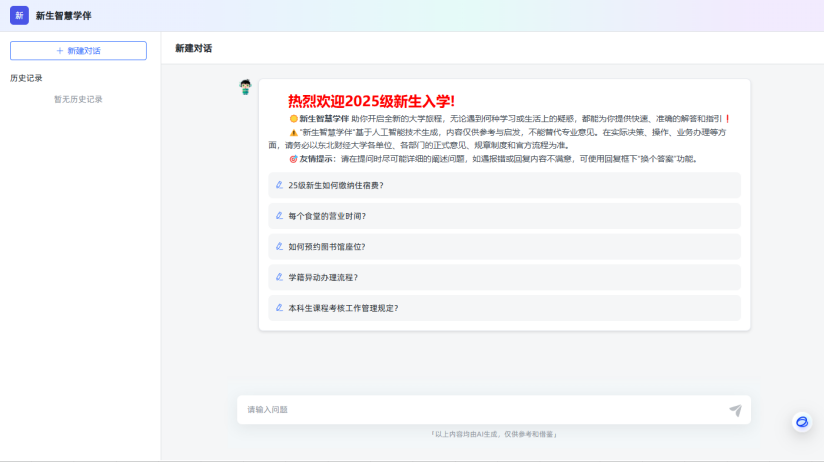Focus the 请输入问题 input box
Image resolution: width=824 pixels, height=462 pixels.
pos(480,409)
